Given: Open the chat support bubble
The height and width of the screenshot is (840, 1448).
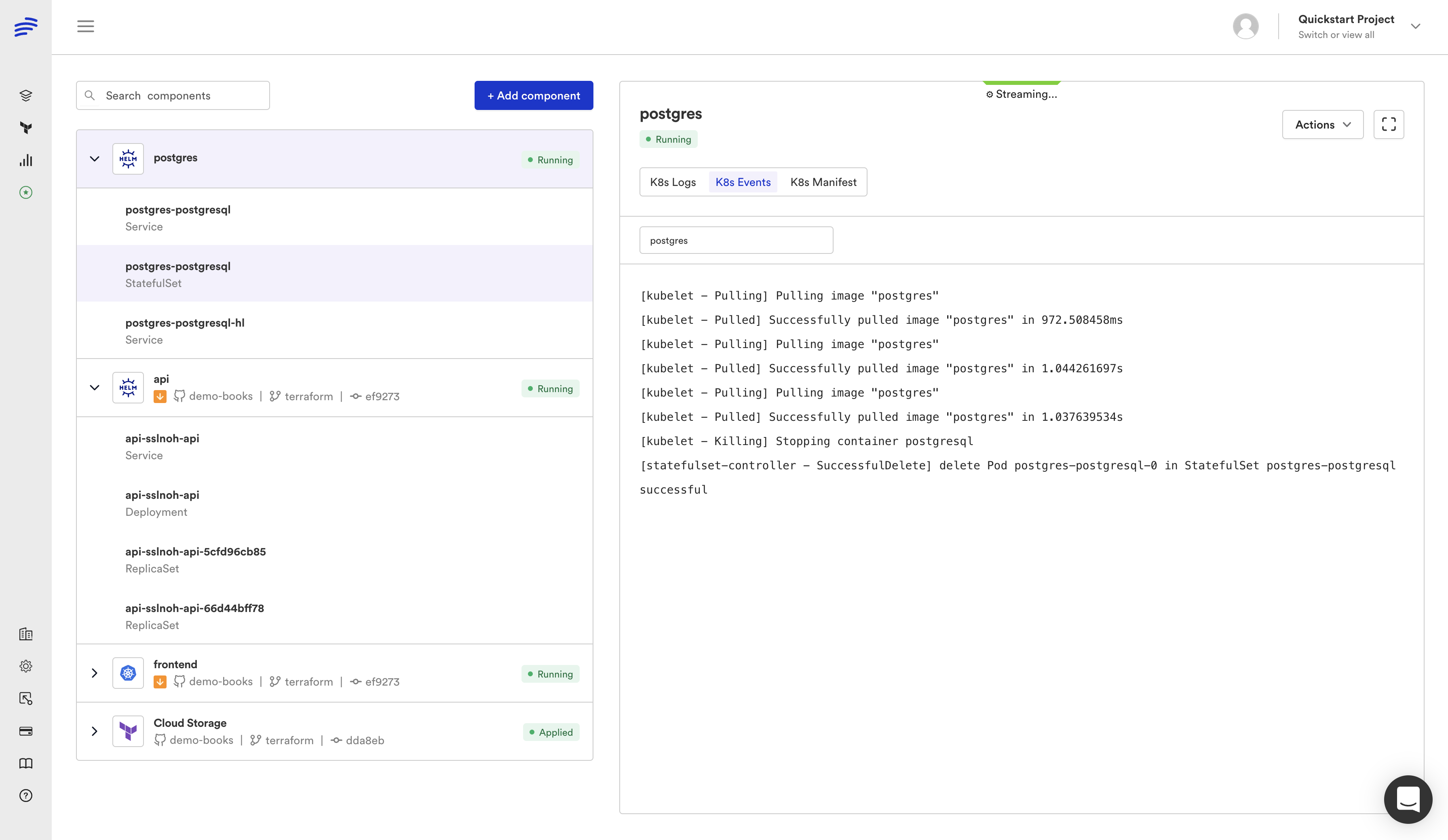Looking at the screenshot, I should tap(1408, 799).
